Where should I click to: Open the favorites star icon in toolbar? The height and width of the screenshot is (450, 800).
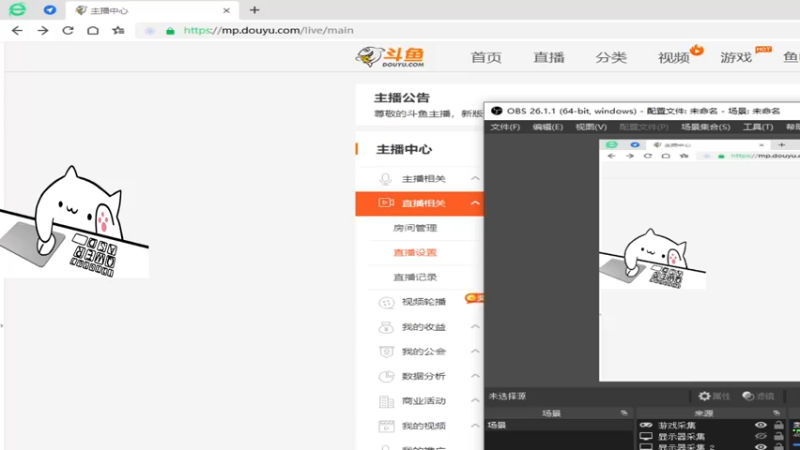(x=118, y=31)
